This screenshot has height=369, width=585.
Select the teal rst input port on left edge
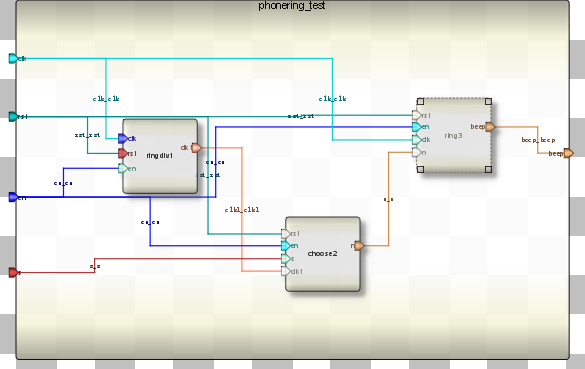(13, 116)
